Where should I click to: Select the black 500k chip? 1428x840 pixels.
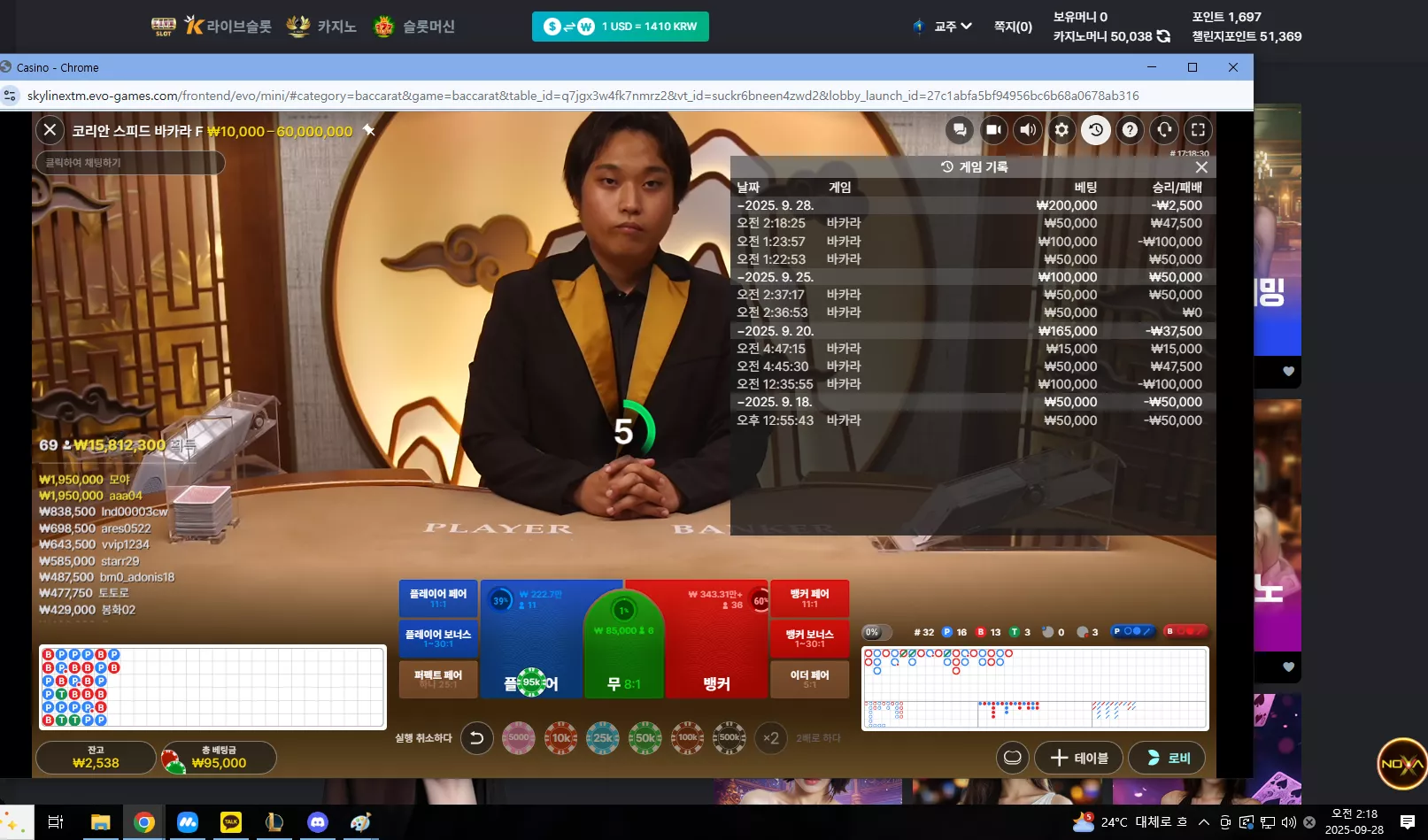click(729, 738)
